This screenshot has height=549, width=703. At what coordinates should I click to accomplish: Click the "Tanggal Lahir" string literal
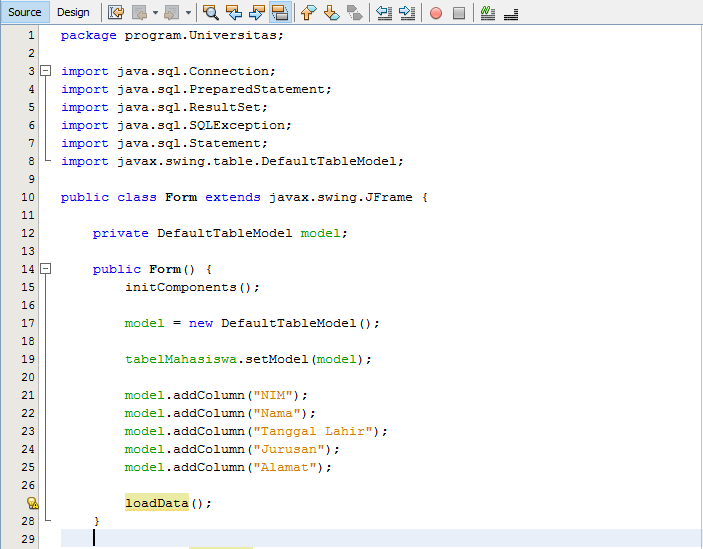pos(313,431)
